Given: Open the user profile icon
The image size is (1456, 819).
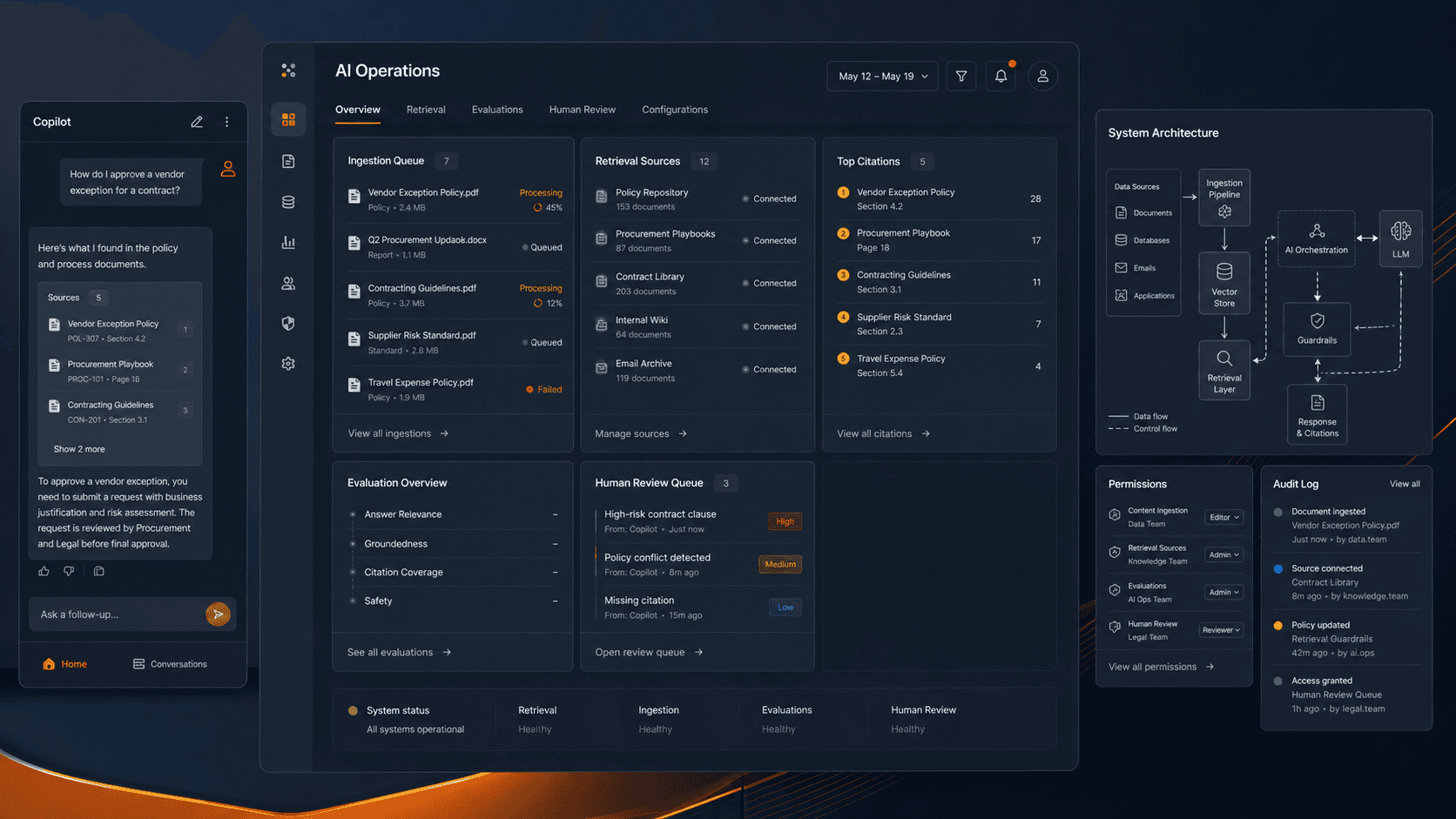Looking at the screenshot, I should (x=1042, y=77).
